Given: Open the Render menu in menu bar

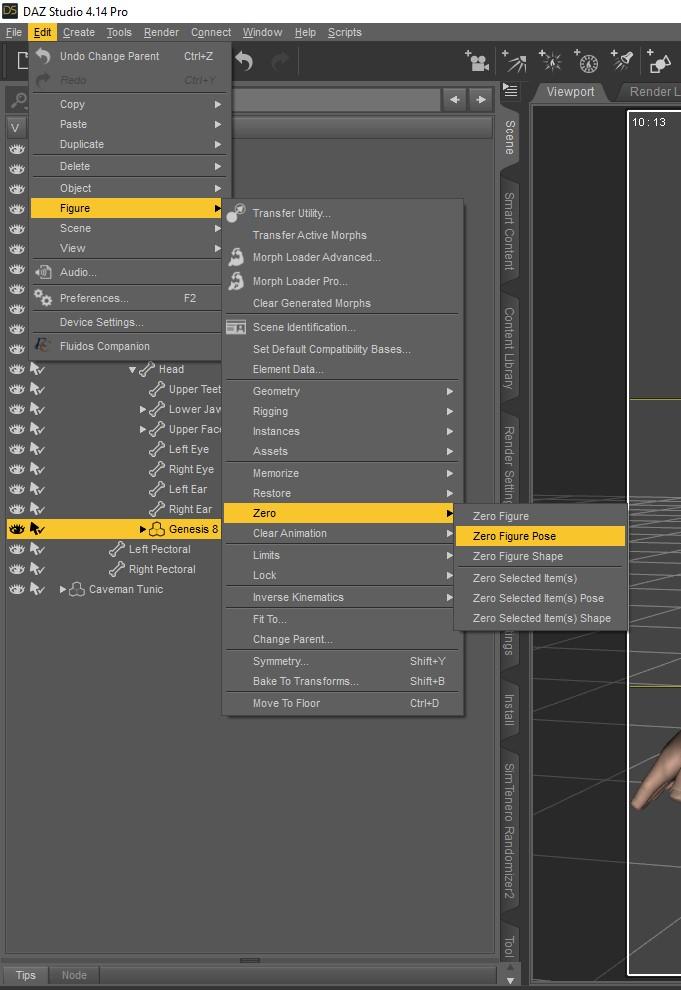Looking at the screenshot, I should [x=161, y=32].
